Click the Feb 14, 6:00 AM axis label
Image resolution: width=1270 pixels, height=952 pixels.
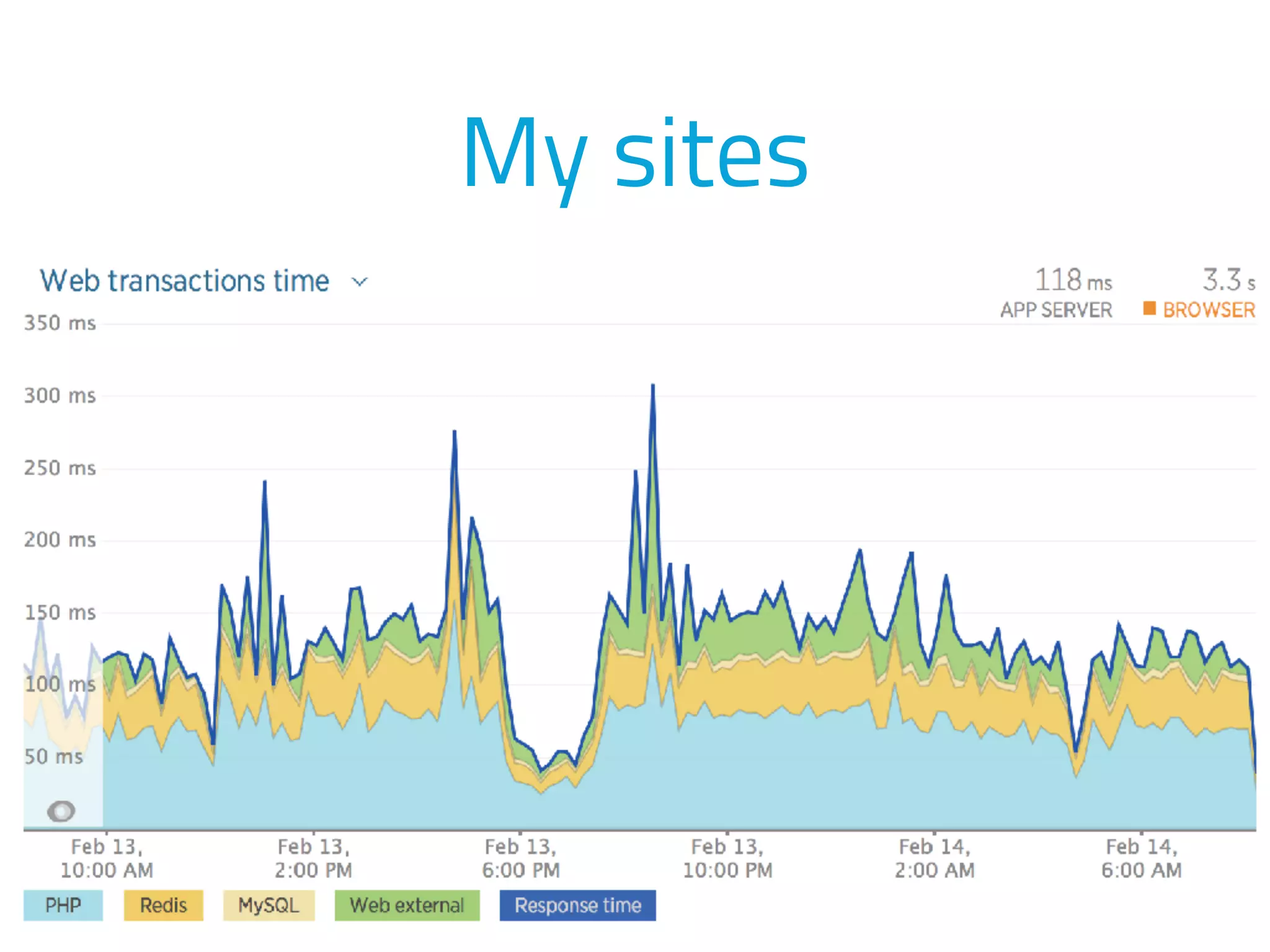(x=1141, y=858)
